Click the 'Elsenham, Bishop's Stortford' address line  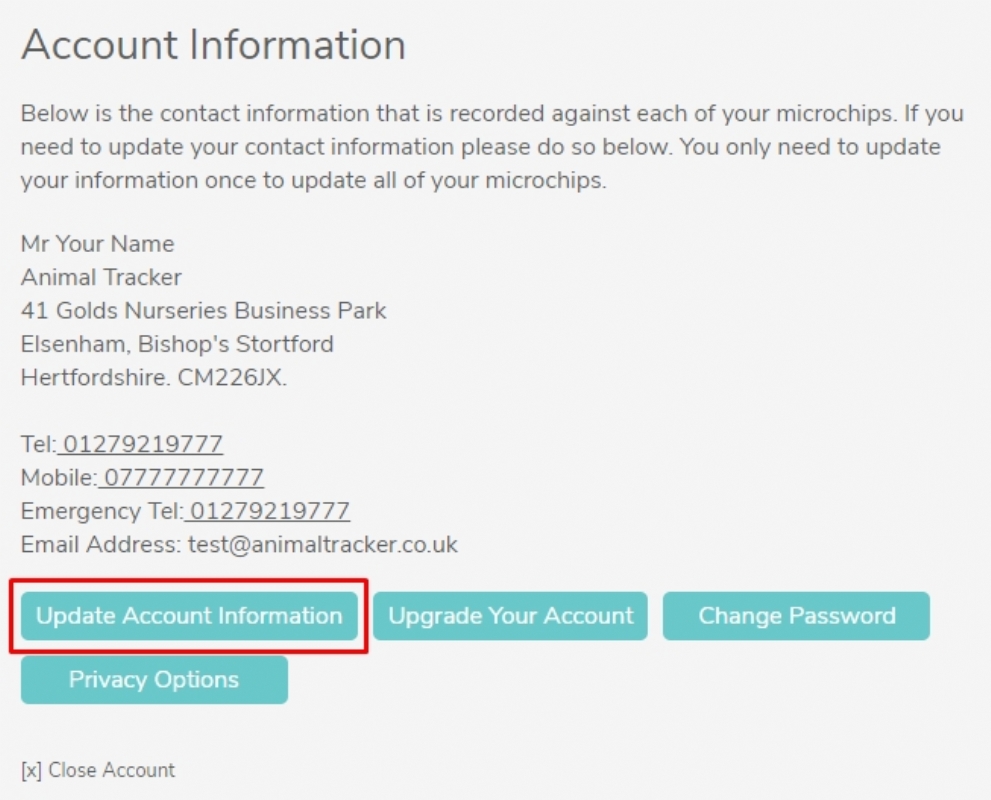click(177, 345)
